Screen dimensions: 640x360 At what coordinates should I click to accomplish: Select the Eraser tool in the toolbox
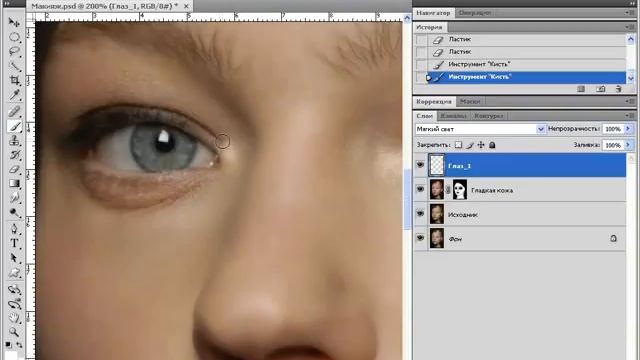pos(14,169)
